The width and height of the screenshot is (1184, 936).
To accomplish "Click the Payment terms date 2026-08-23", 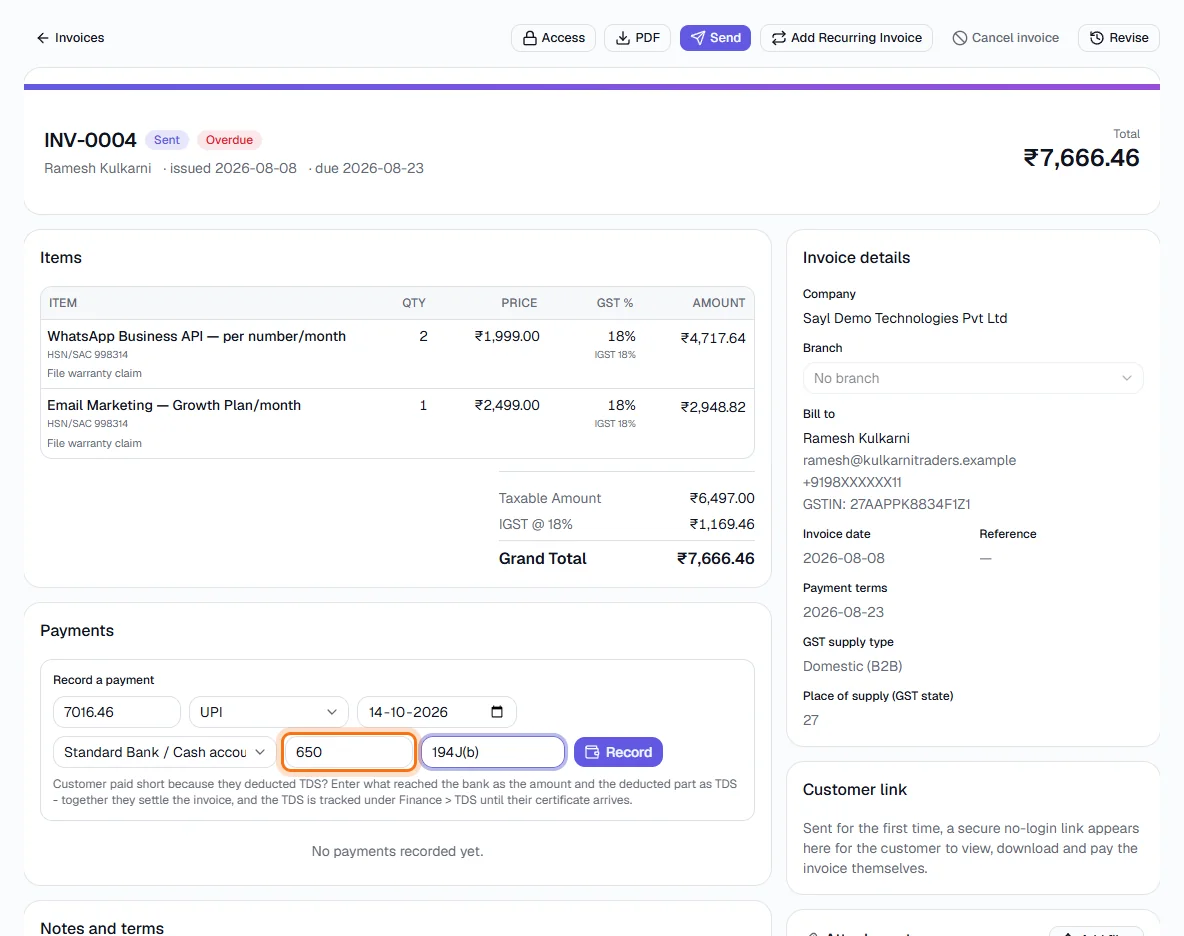I will (x=843, y=612).
